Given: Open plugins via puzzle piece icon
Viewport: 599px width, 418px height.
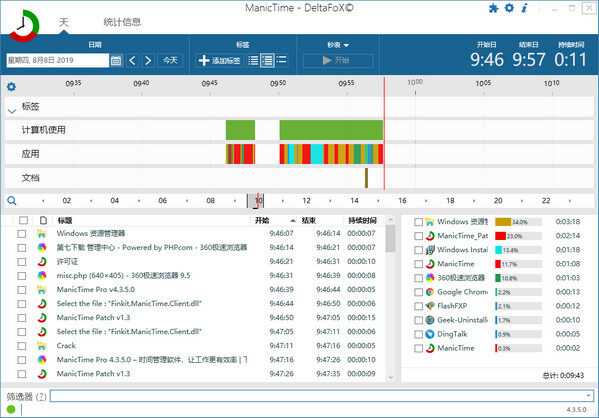Looking at the screenshot, I should point(494,8).
